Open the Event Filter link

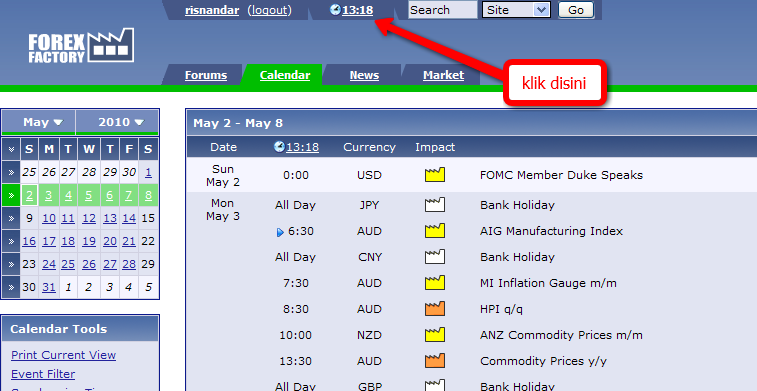pyautogui.click(x=43, y=374)
